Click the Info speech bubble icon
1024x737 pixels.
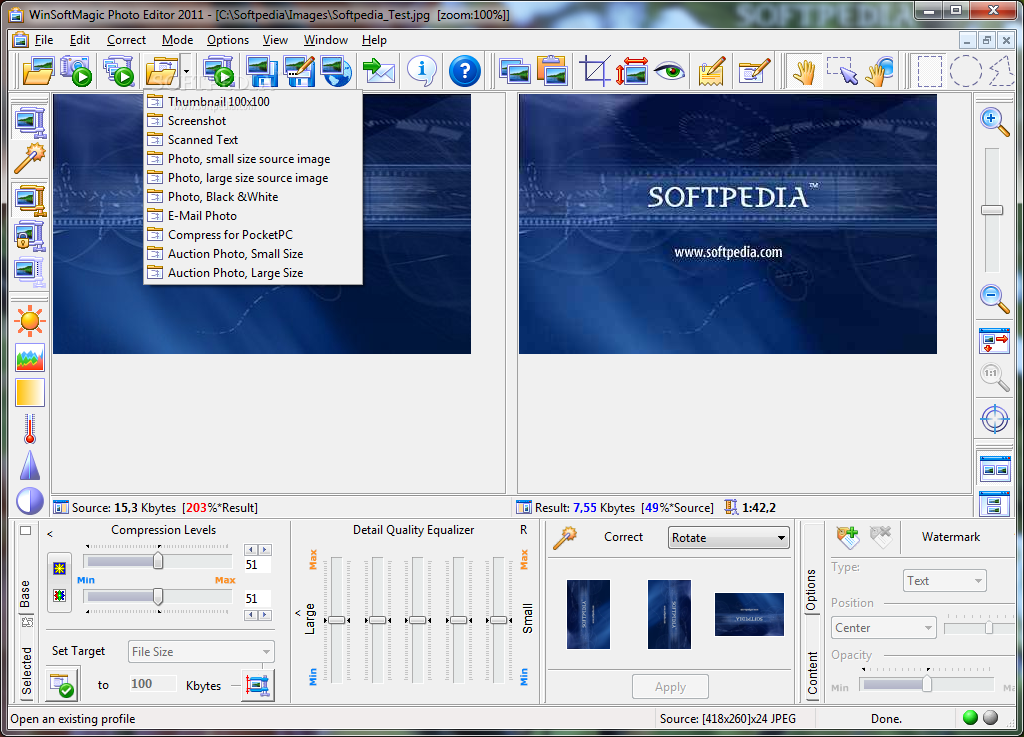(422, 71)
